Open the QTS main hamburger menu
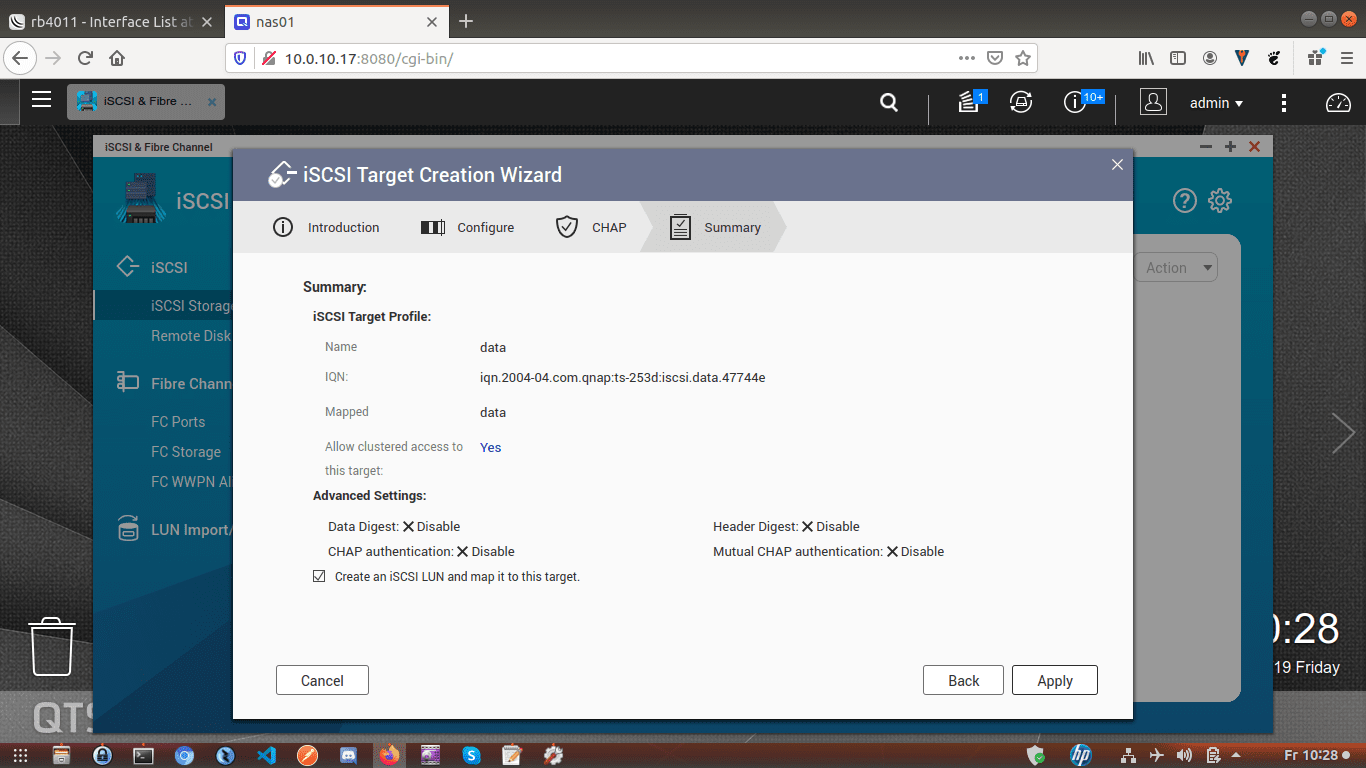The image size is (1366, 768). (x=41, y=99)
